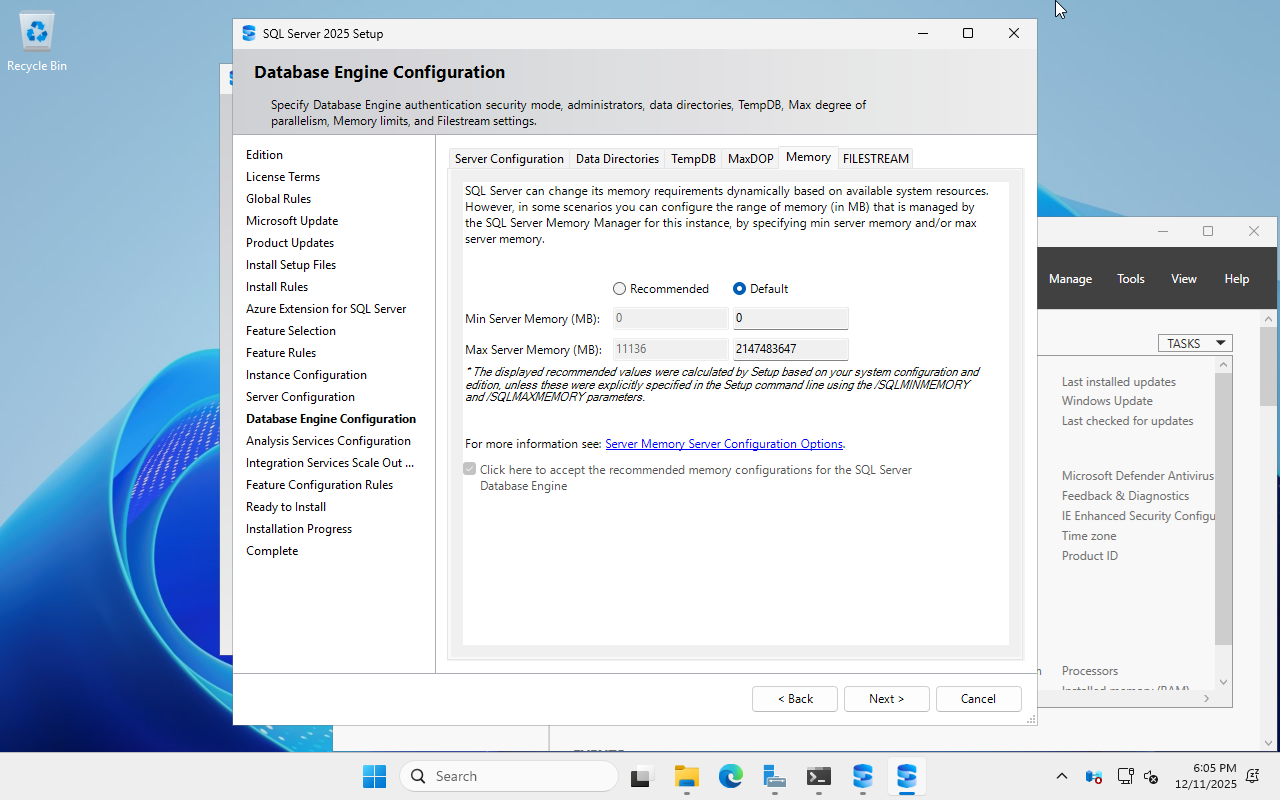
Task: Check the accept recommended memory configurations box
Action: tap(470, 469)
